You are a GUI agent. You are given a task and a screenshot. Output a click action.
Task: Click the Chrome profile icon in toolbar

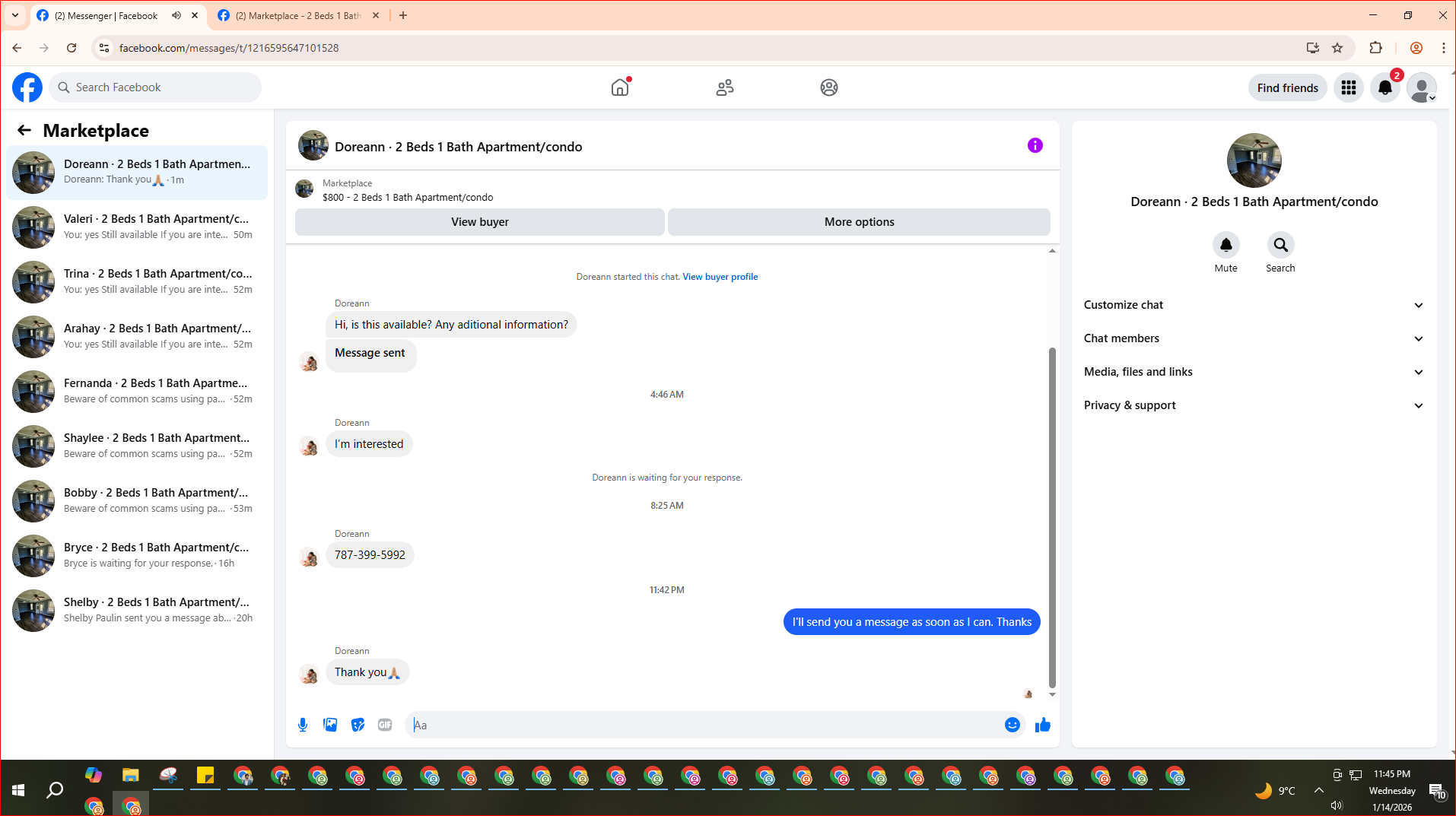click(1416, 48)
